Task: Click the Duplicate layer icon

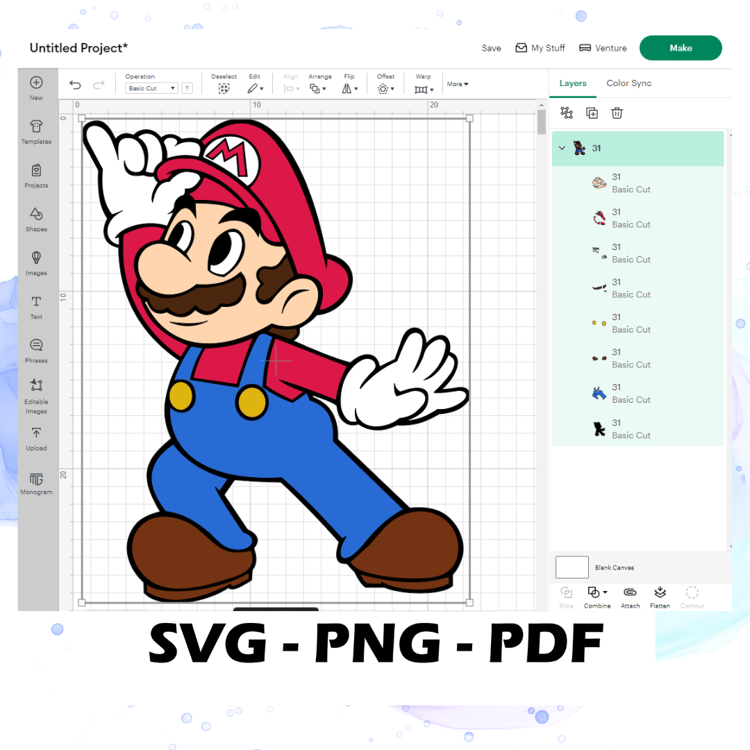Action: pyautogui.click(x=592, y=113)
